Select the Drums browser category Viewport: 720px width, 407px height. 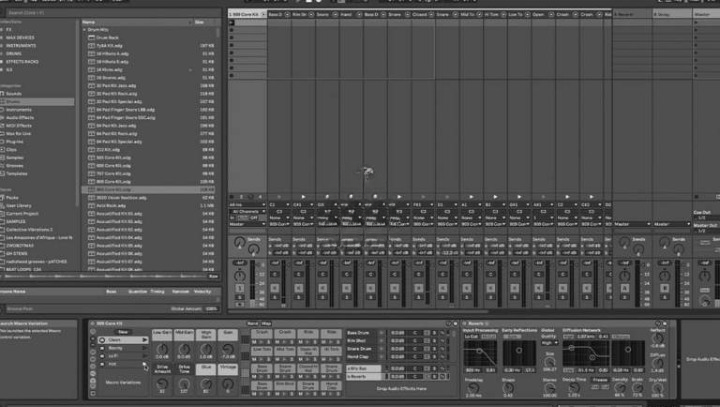(37, 102)
